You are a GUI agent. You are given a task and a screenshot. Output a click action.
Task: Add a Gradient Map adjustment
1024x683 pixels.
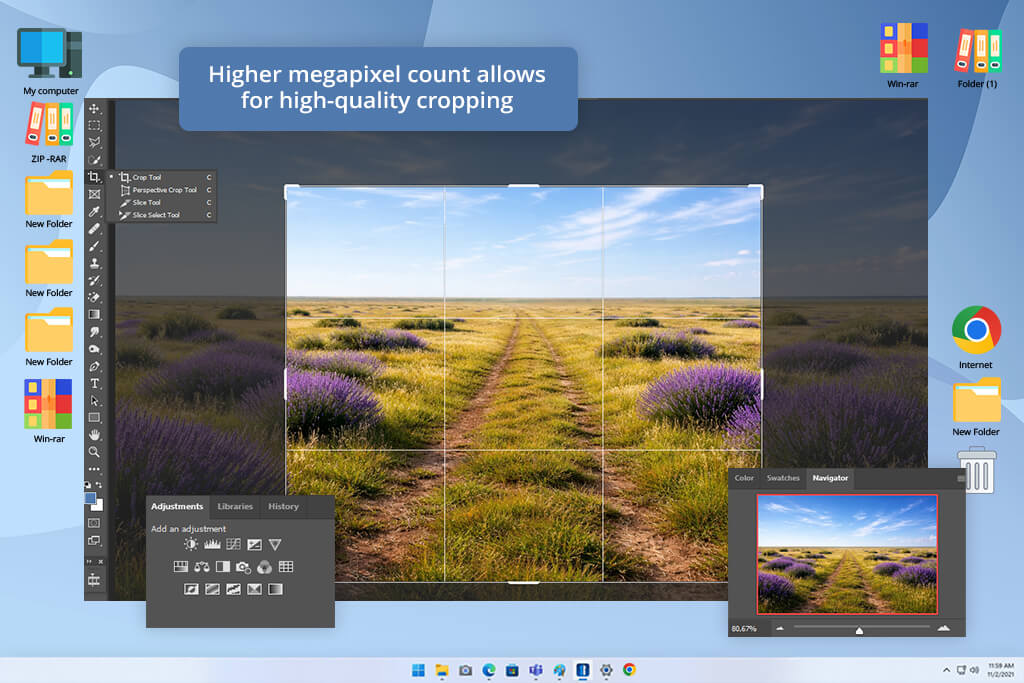276,589
